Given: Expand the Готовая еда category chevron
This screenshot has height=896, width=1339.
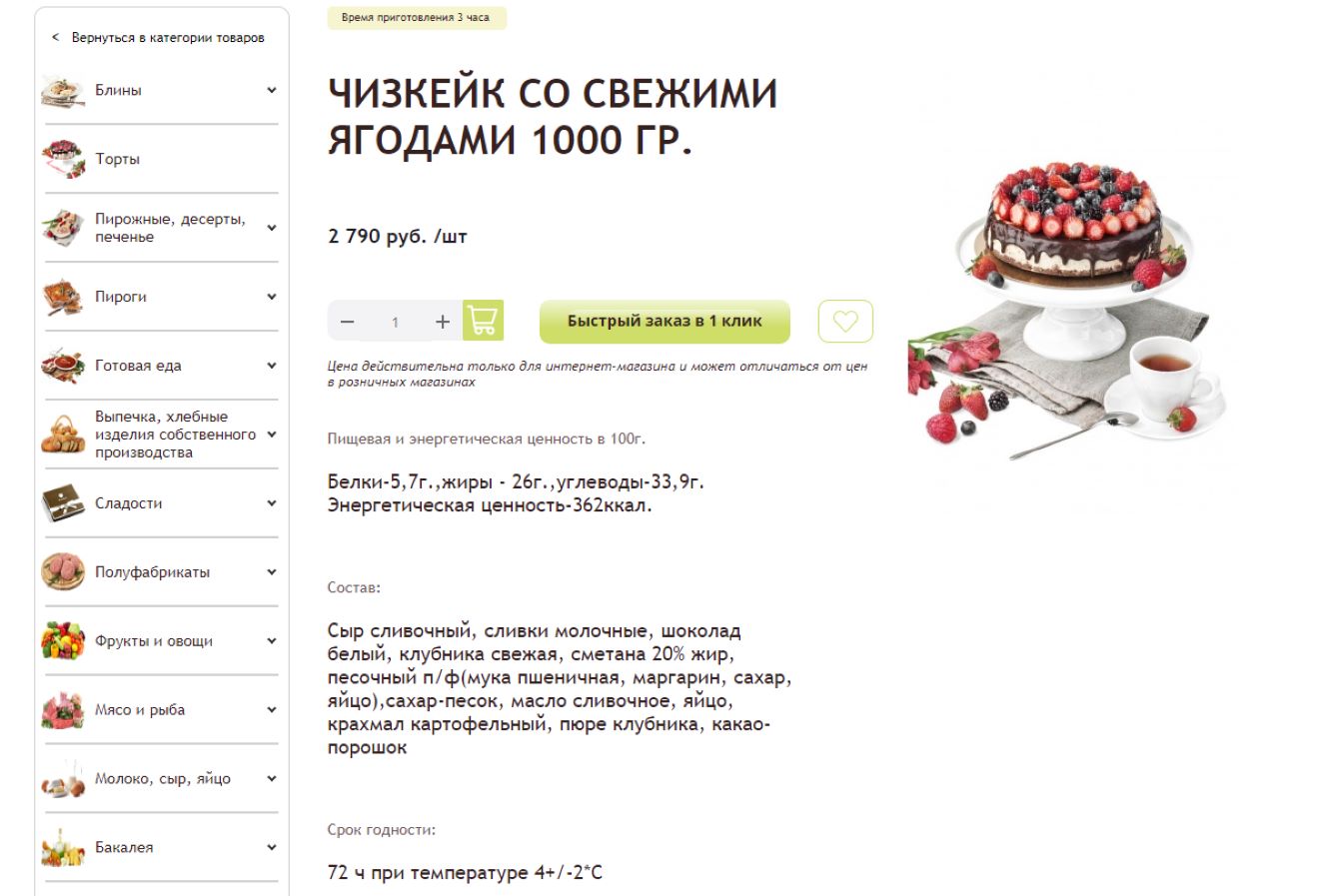Looking at the screenshot, I should tap(272, 366).
